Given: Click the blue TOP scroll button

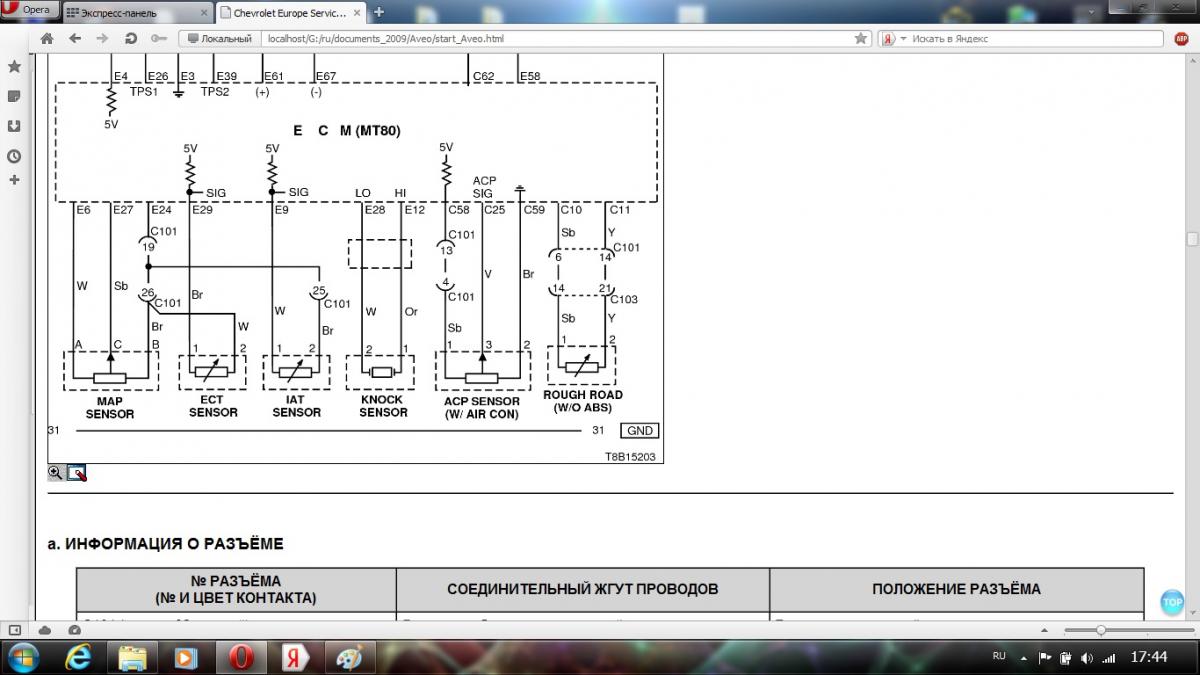Looking at the screenshot, I should tap(1172, 603).
